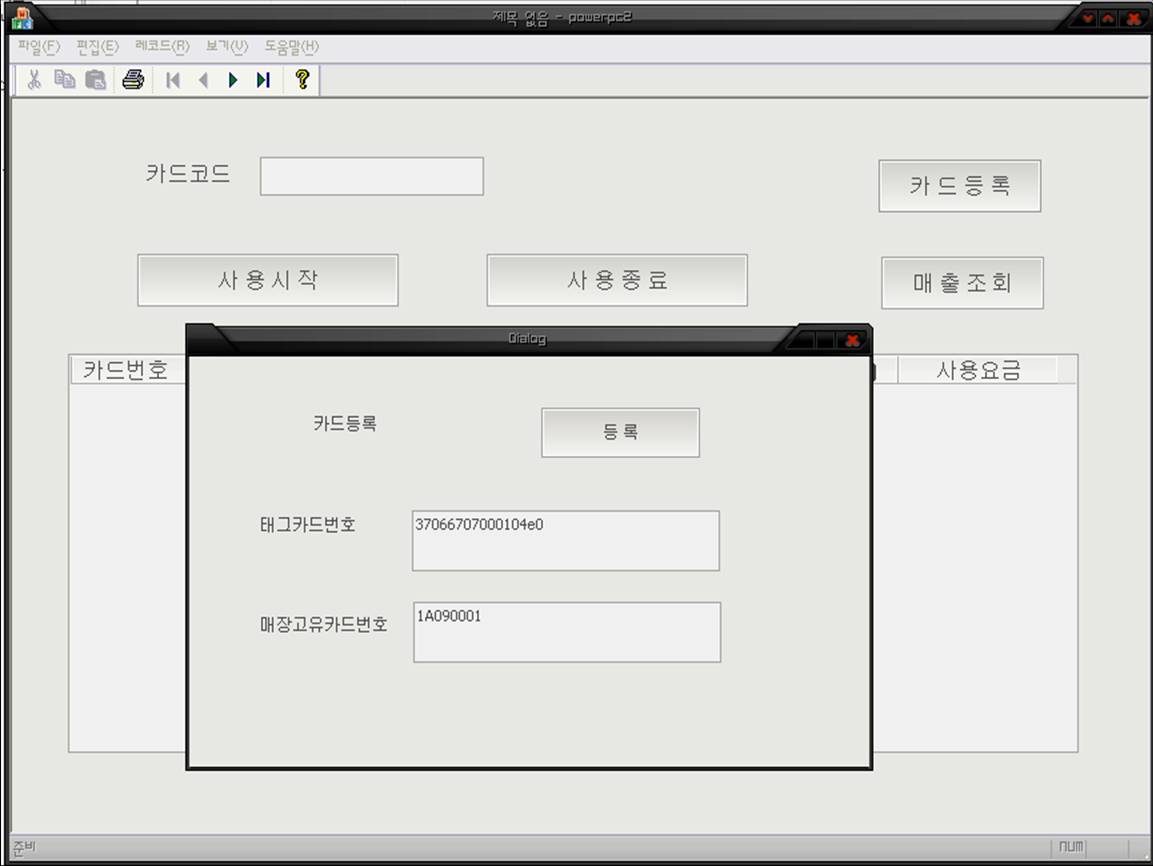The image size is (1153, 866).
Task: Go to the first record
Action: pos(173,80)
